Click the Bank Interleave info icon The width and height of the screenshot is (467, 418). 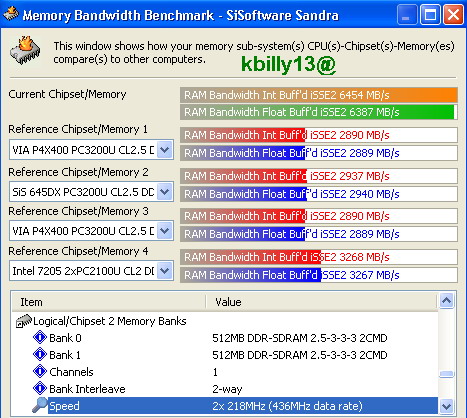click(x=40, y=388)
